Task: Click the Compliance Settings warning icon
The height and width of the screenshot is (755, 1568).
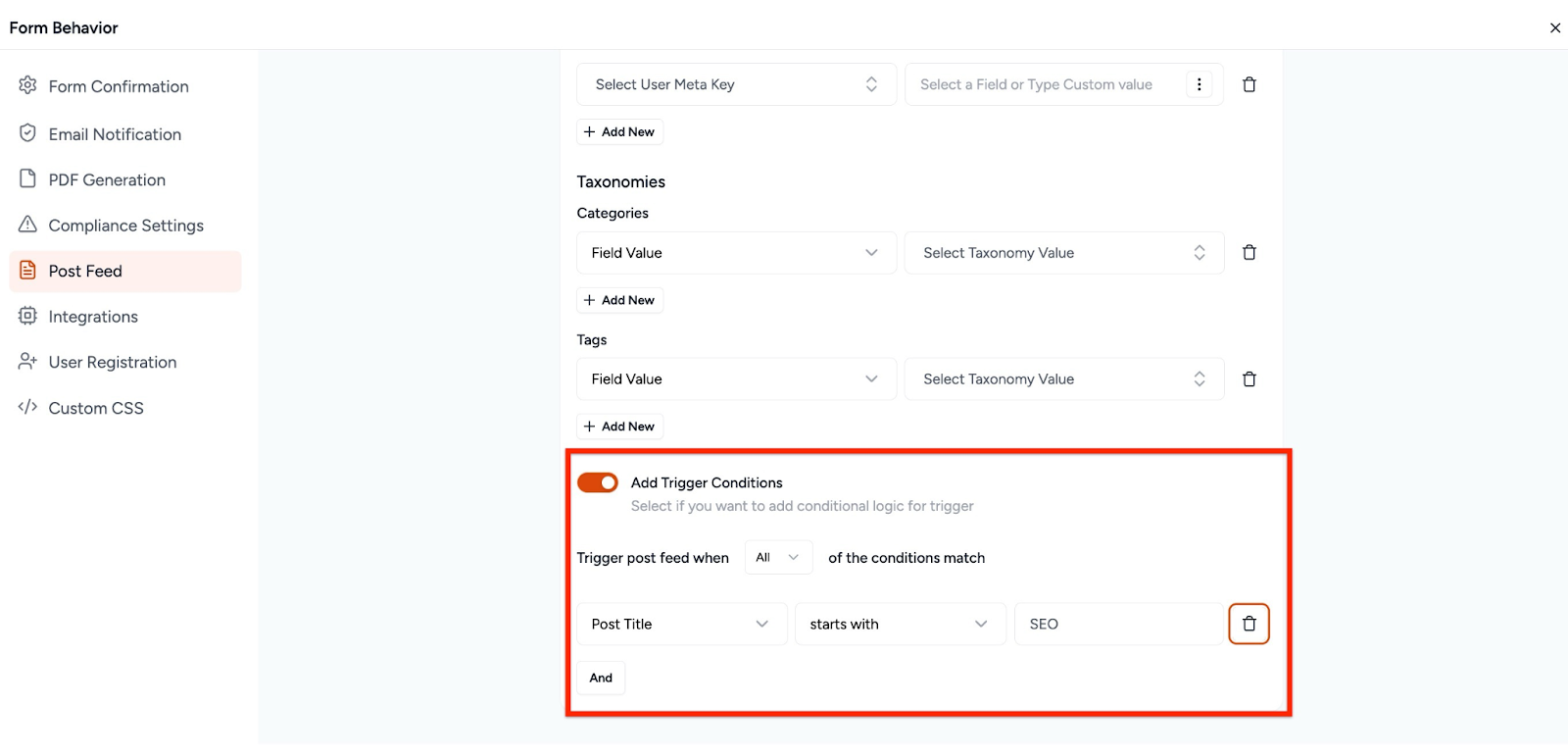Action: click(27, 225)
